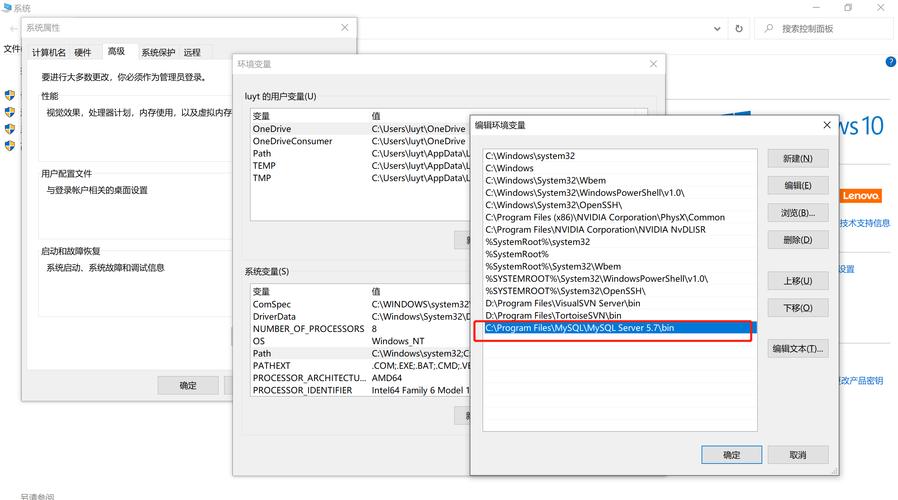Click the refresh icon in address bar
This screenshot has width=898, height=500.
point(739,28)
